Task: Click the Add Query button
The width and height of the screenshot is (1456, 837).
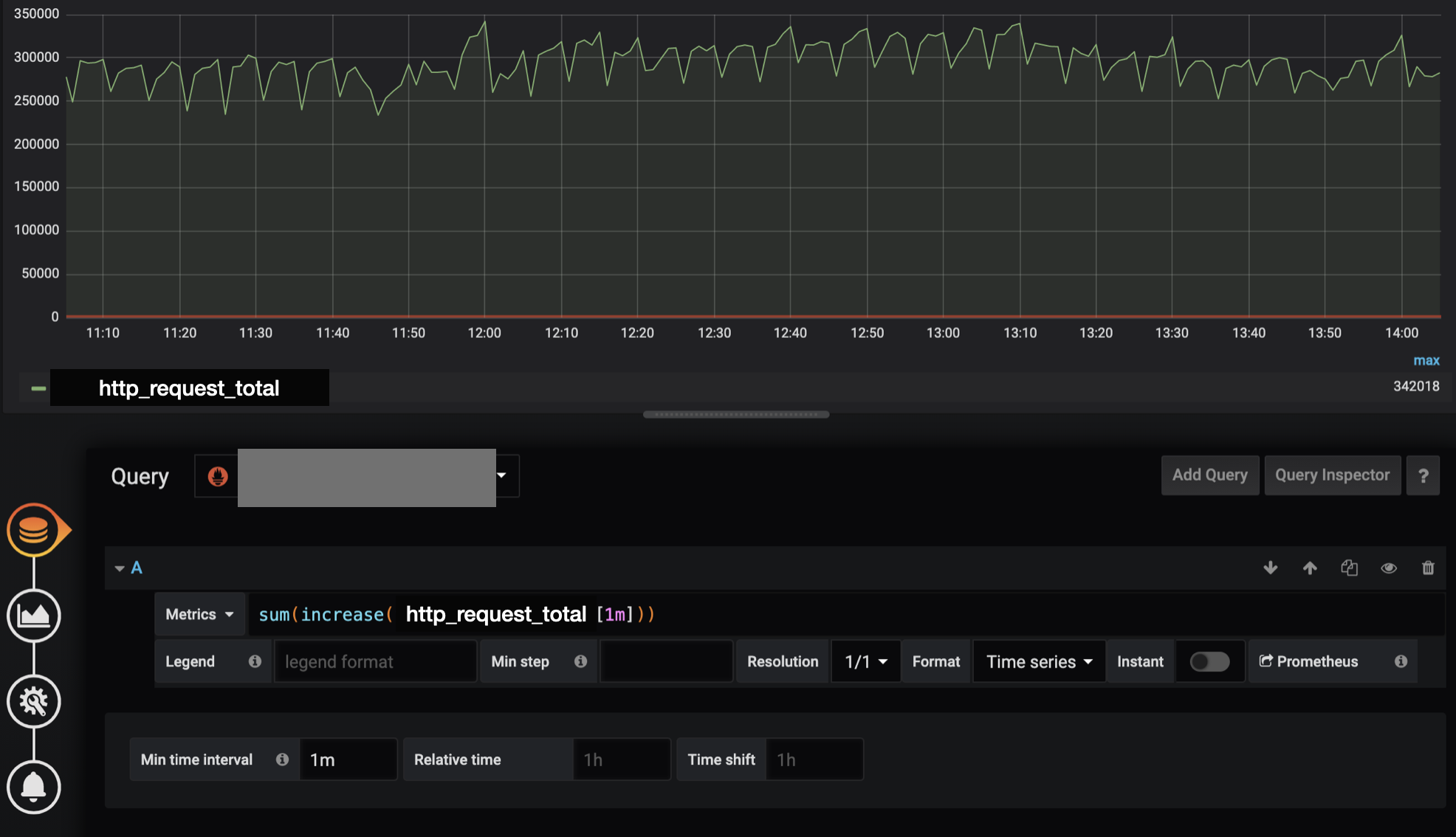Action: coord(1209,475)
